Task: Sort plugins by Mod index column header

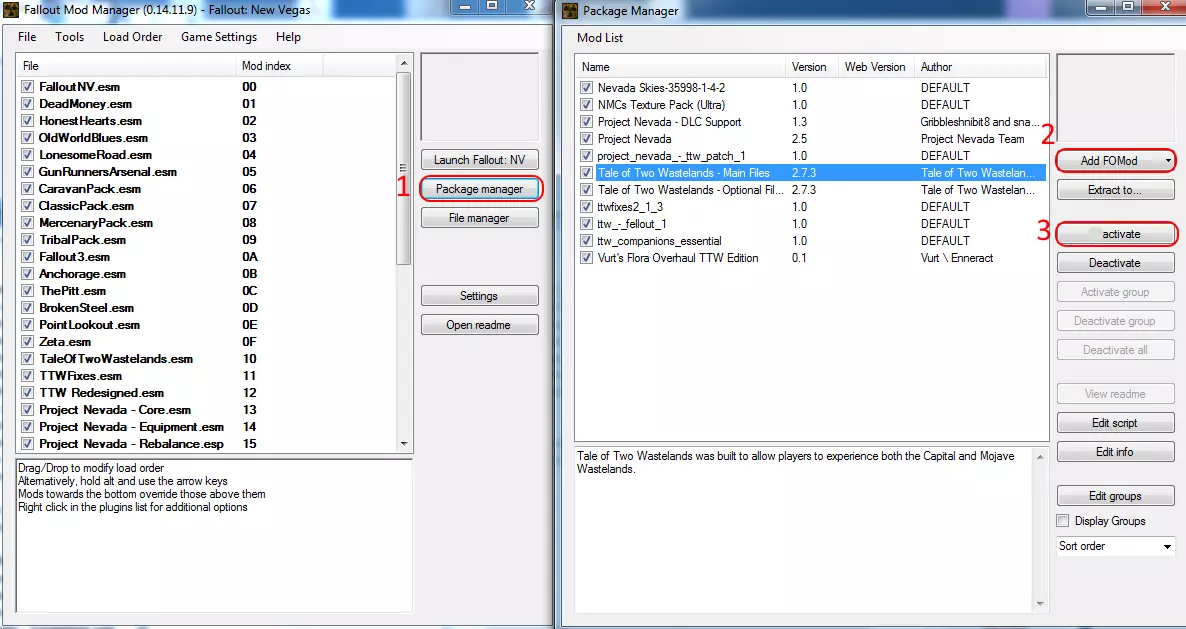Action: pyautogui.click(x=280, y=66)
